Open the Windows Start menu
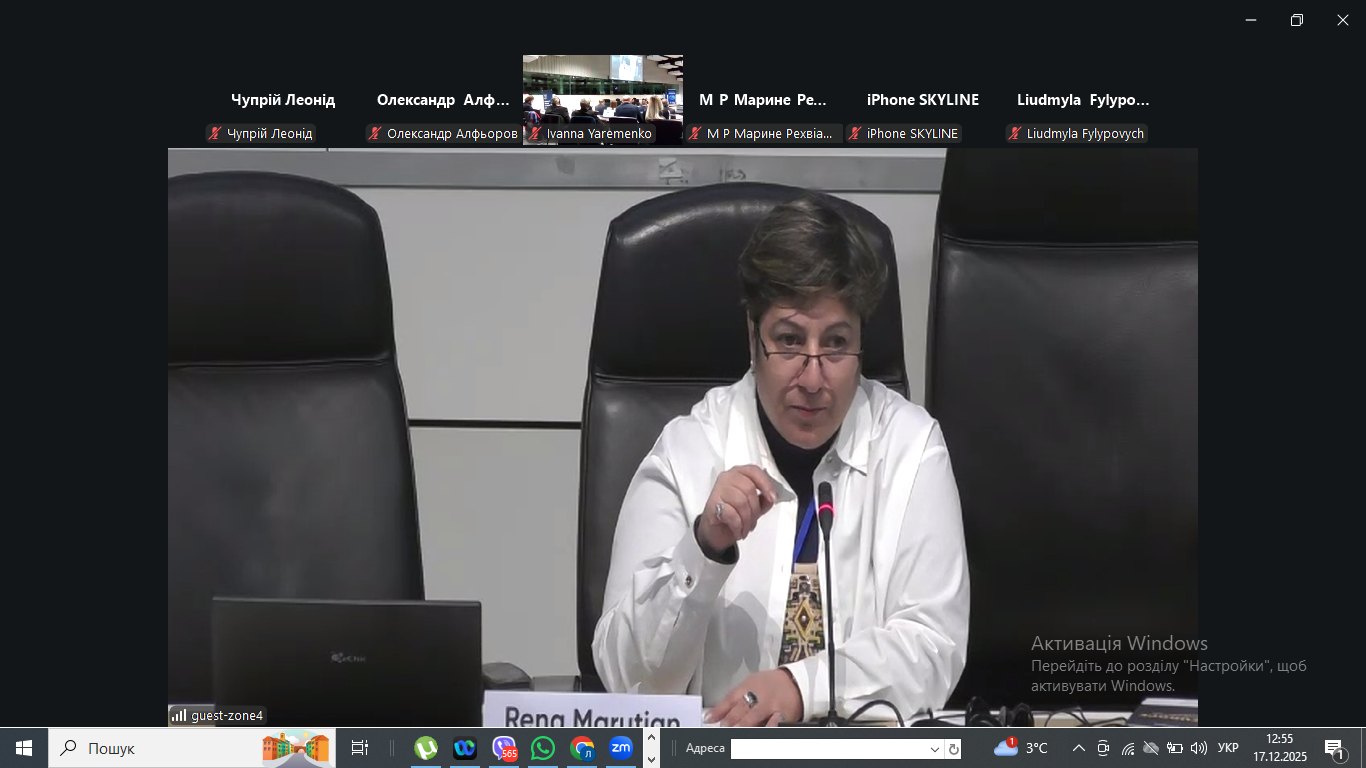Image resolution: width=1366 pixels, height=768 pixels. (24, 748)
